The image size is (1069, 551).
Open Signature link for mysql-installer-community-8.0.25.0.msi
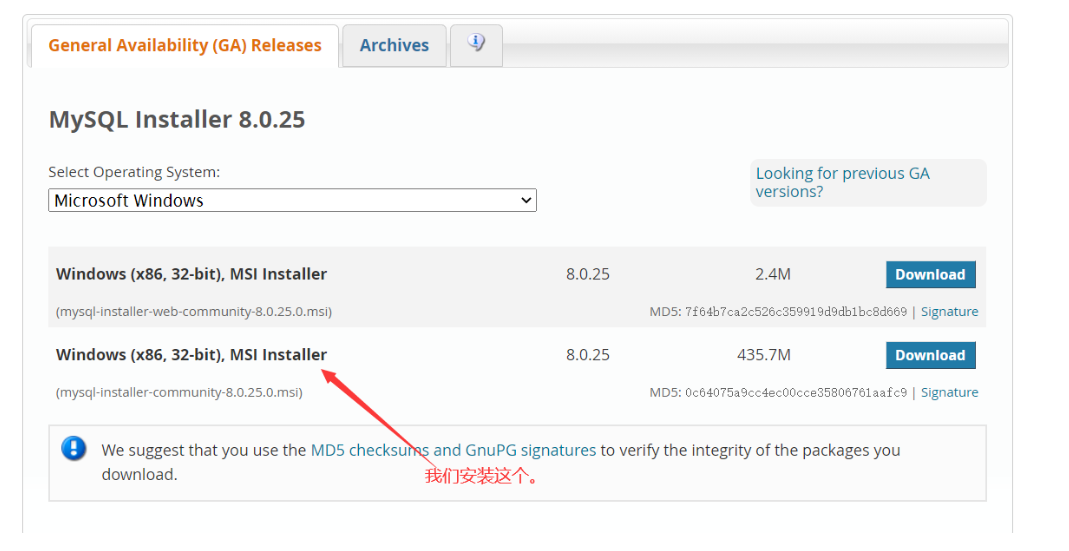click(x=949, y=393)
